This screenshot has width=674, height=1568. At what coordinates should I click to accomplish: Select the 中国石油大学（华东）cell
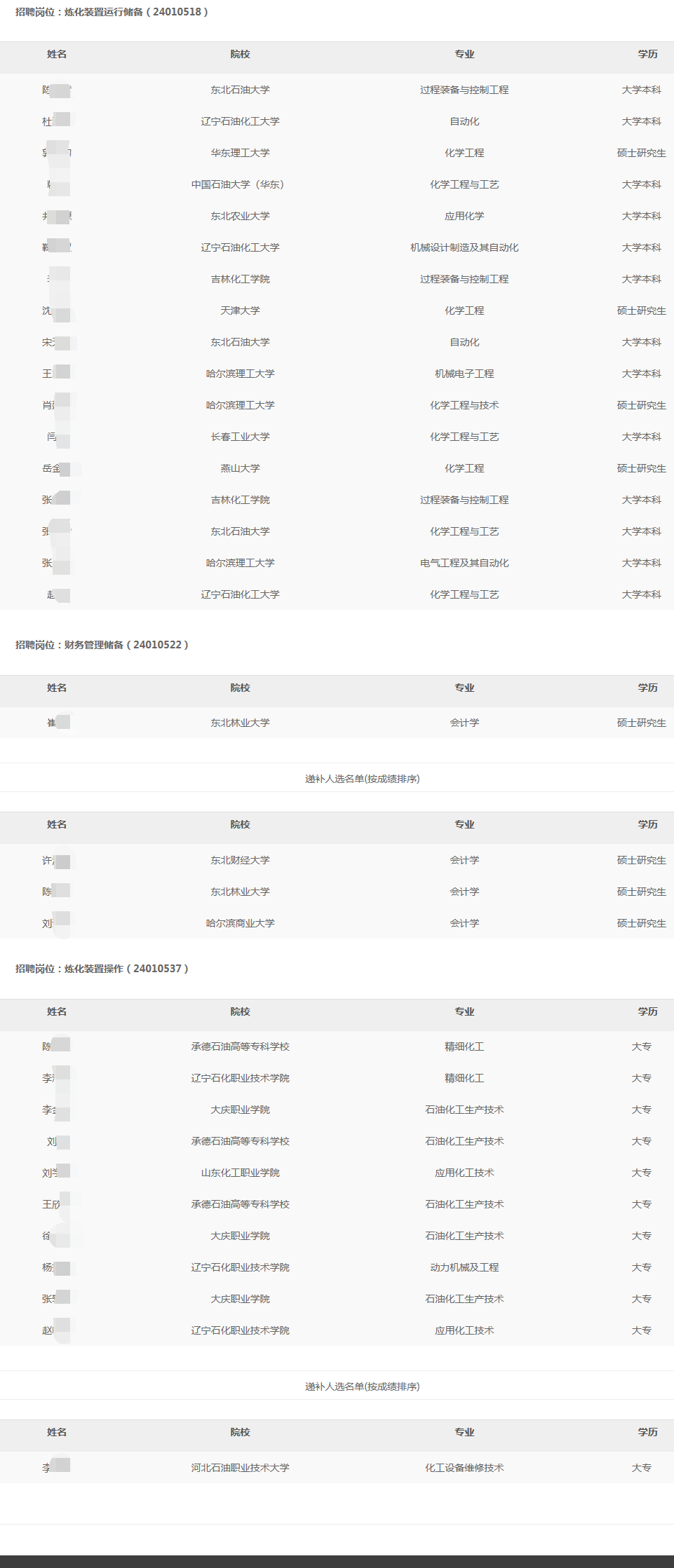click(x=240, y=184)
